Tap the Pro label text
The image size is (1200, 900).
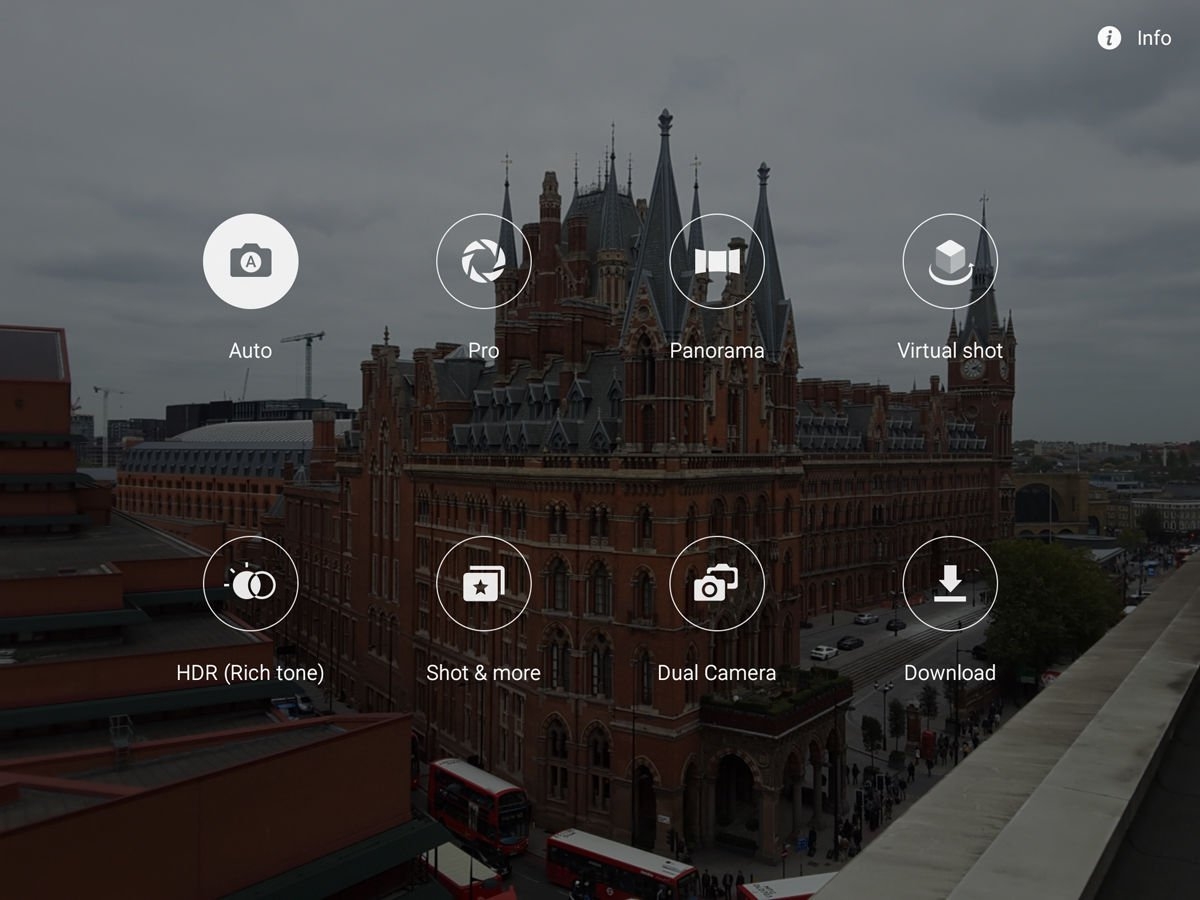(484, 350)
